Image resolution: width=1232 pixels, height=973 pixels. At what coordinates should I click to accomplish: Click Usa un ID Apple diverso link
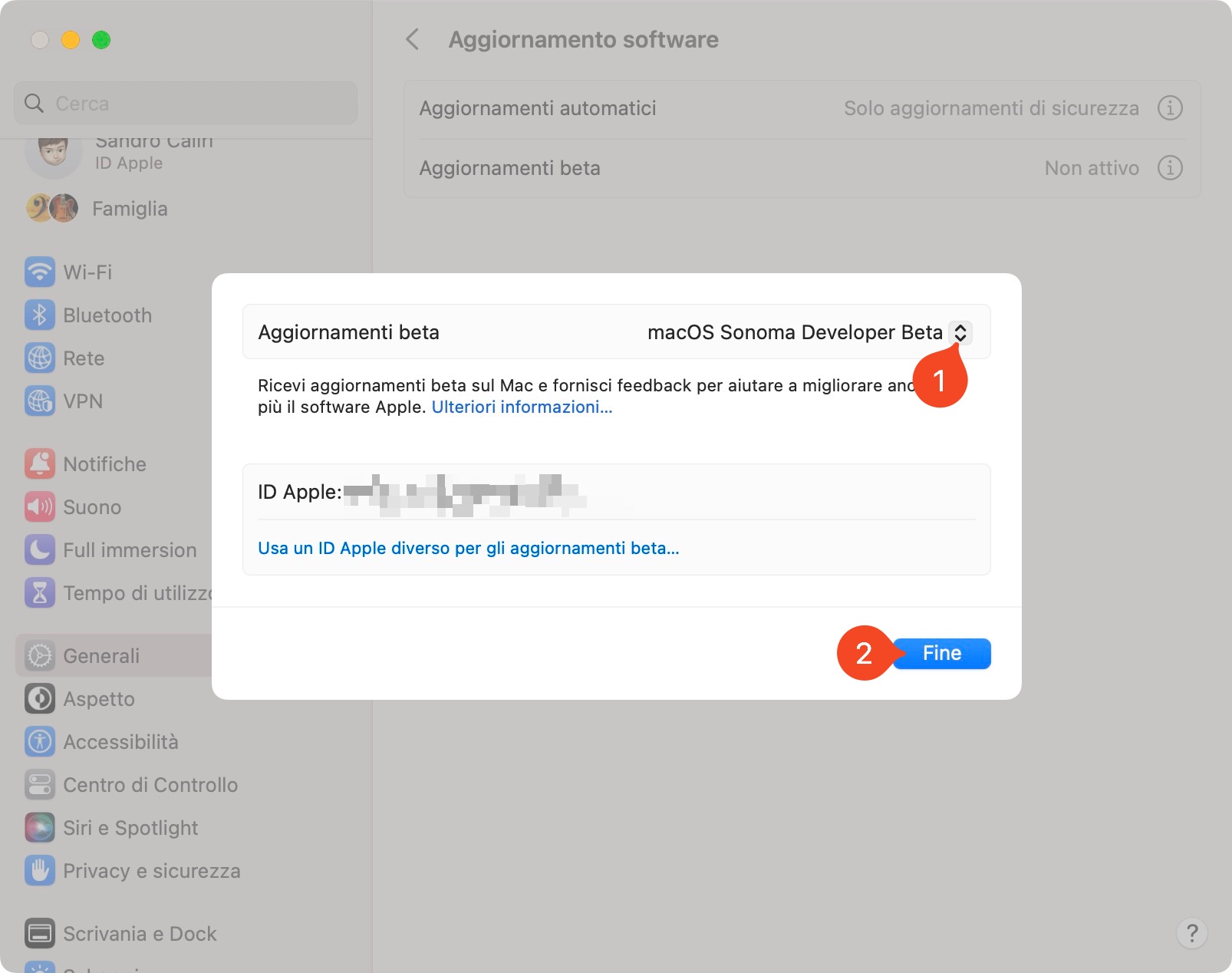coord(469,548)
